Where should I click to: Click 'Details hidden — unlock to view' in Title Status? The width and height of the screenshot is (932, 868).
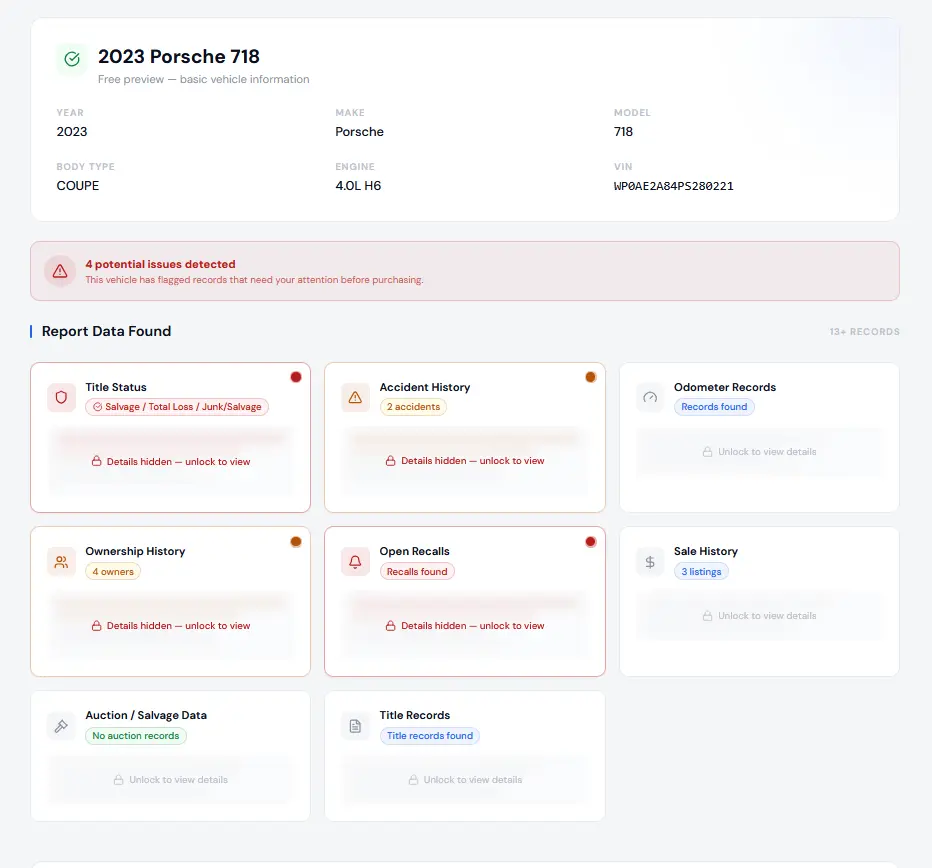click(x=178, y=461)
